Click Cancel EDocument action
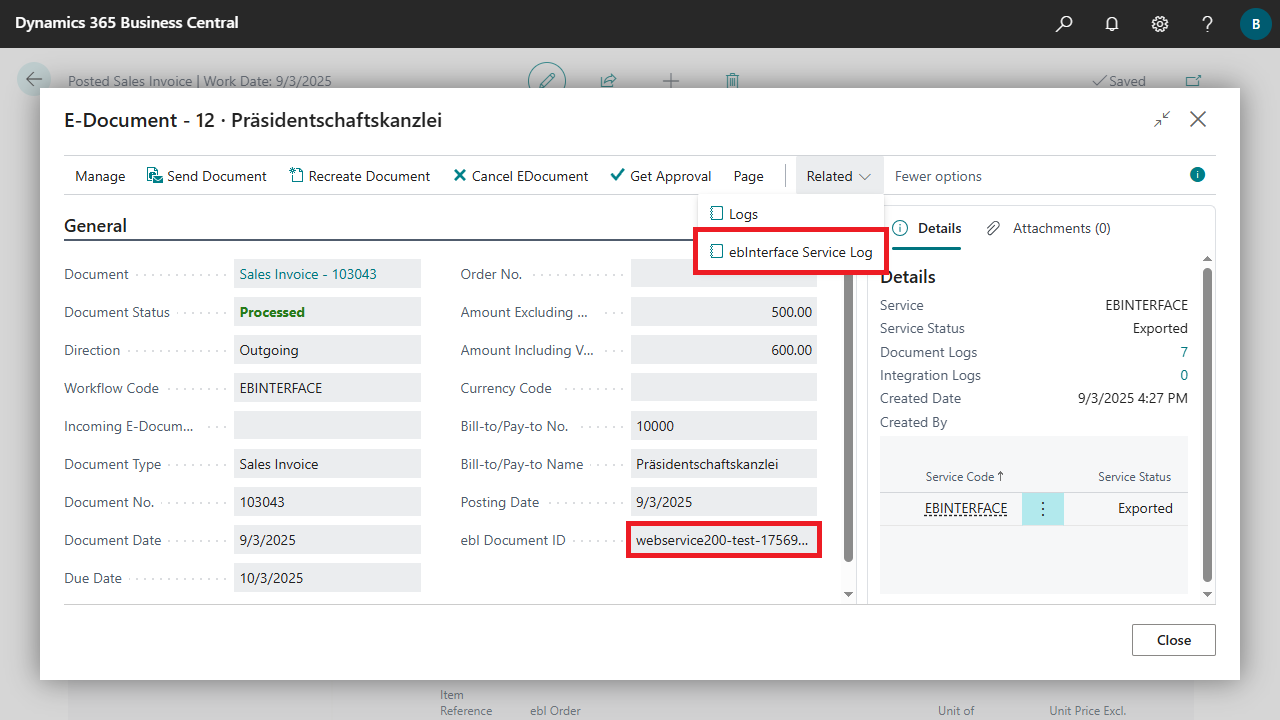Image resolution: width=1280 pixels, height=720 pixels. (x=521, y=176)
